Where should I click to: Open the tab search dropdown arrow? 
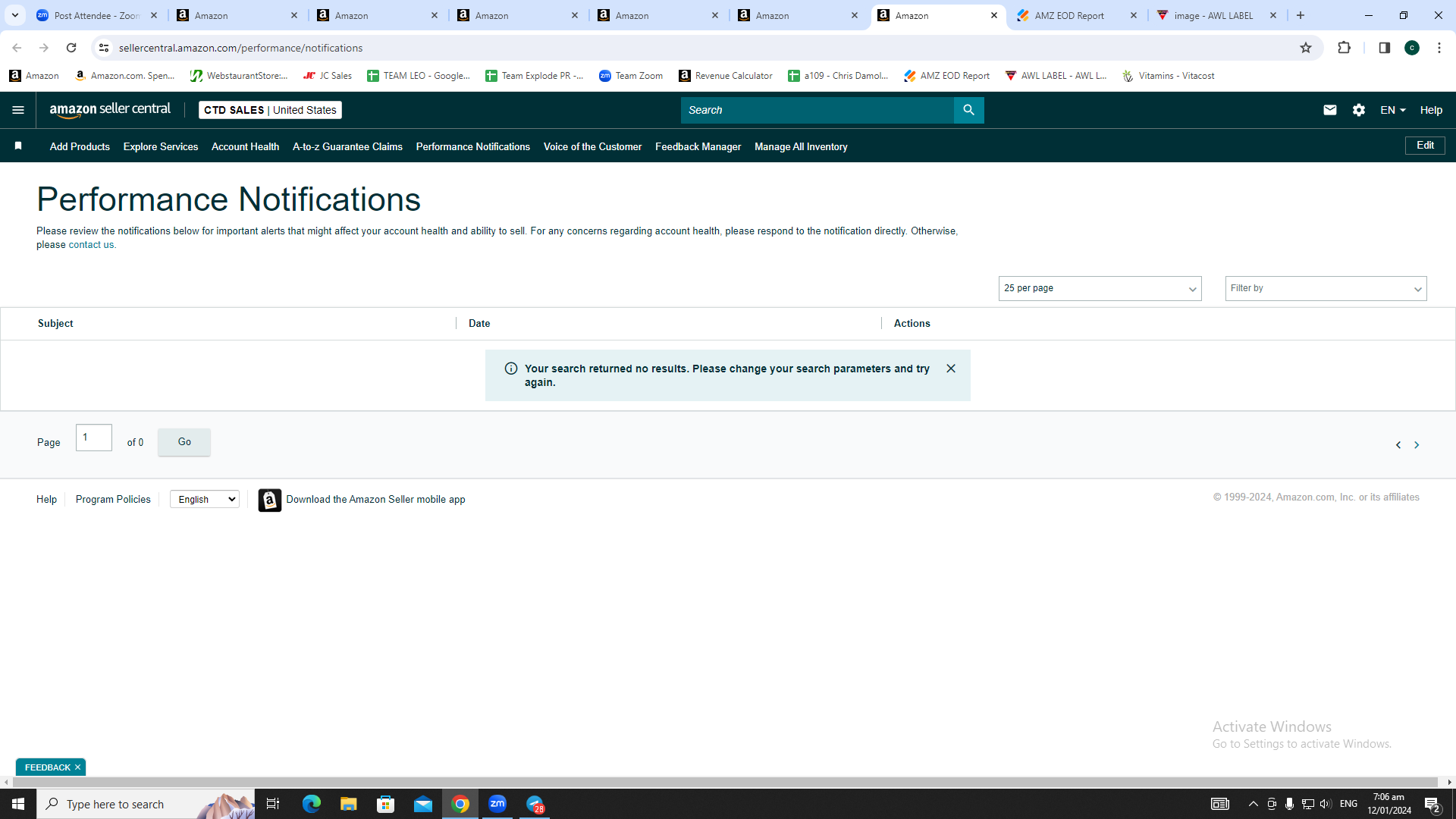(15, 15)
